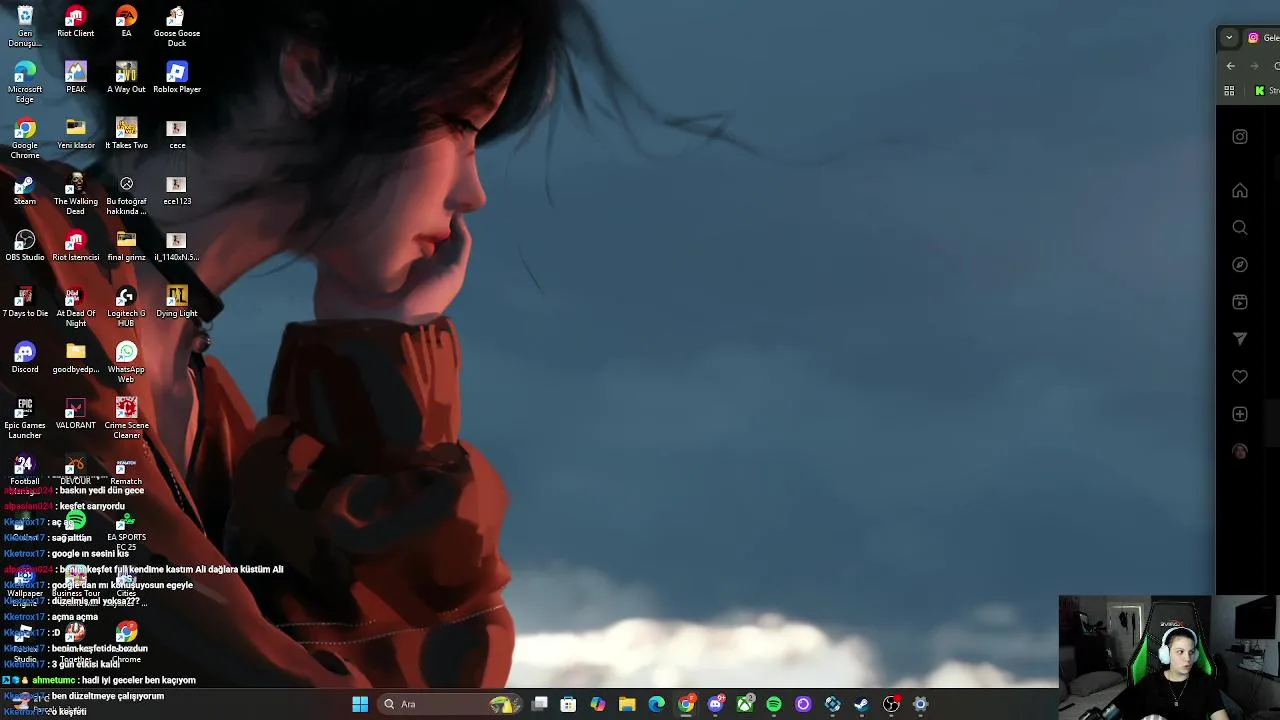Select the goodbyedp folder on desktop
This screenshot has width=1280, height=720.
76,358
